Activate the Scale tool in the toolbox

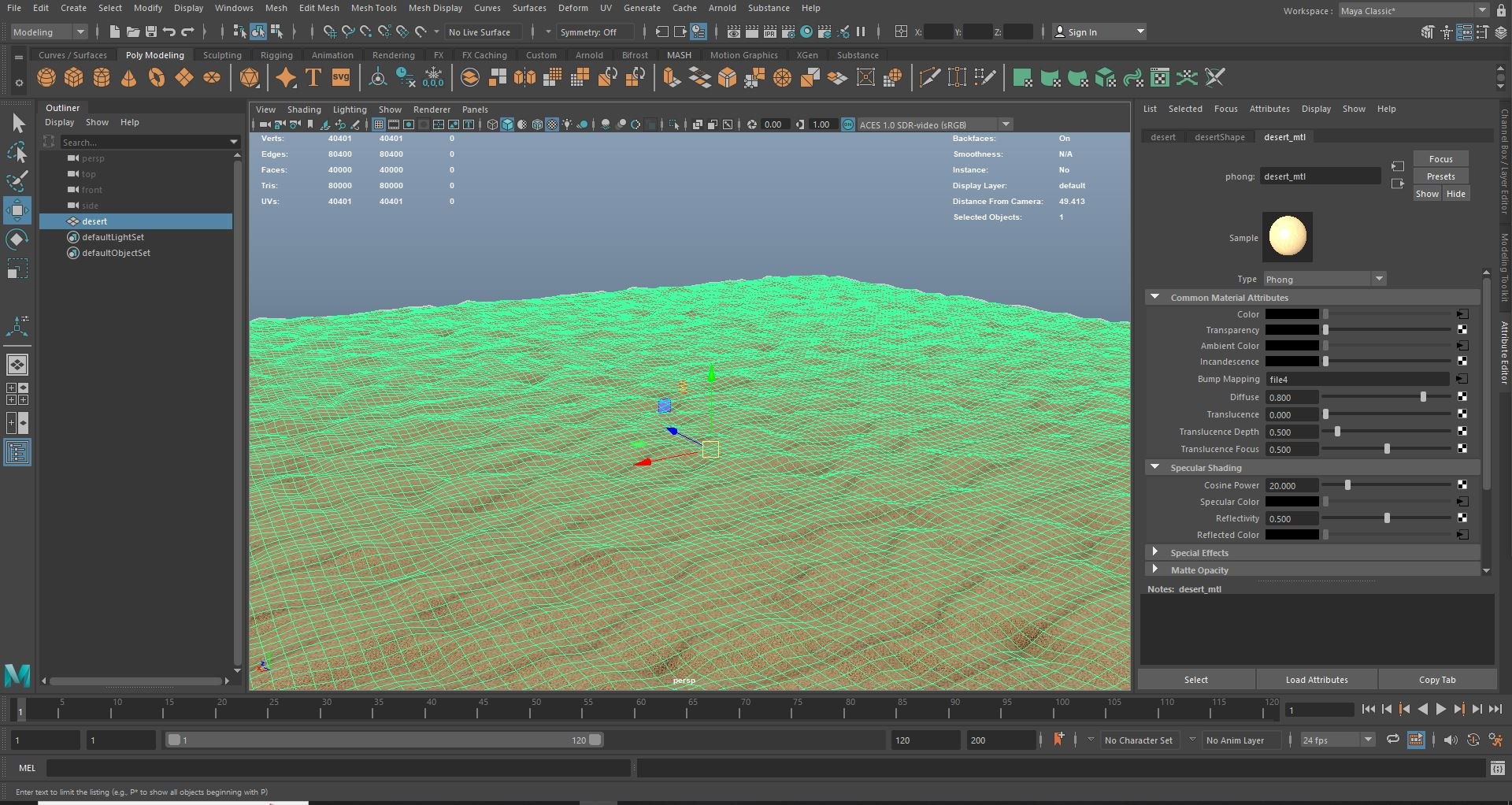click(17, 269)
